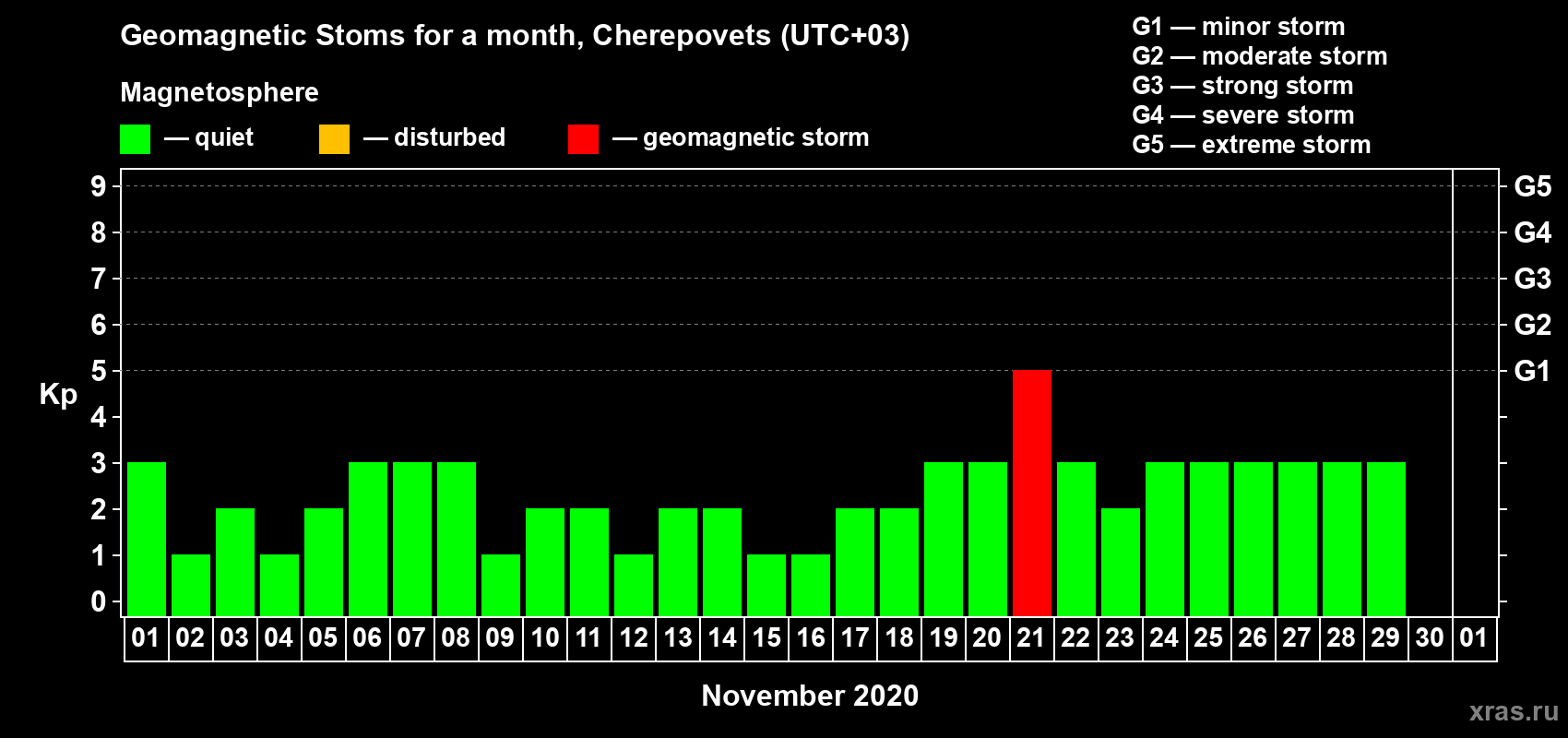Click the G5 label on right axis
Screen dimensions: 1568x738
(x=1532, y=186)
